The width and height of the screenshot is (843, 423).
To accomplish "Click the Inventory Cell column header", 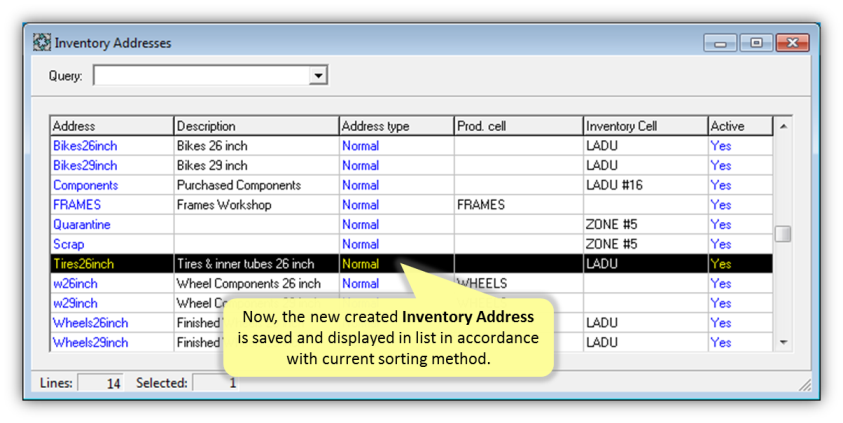I will (644, 126).
